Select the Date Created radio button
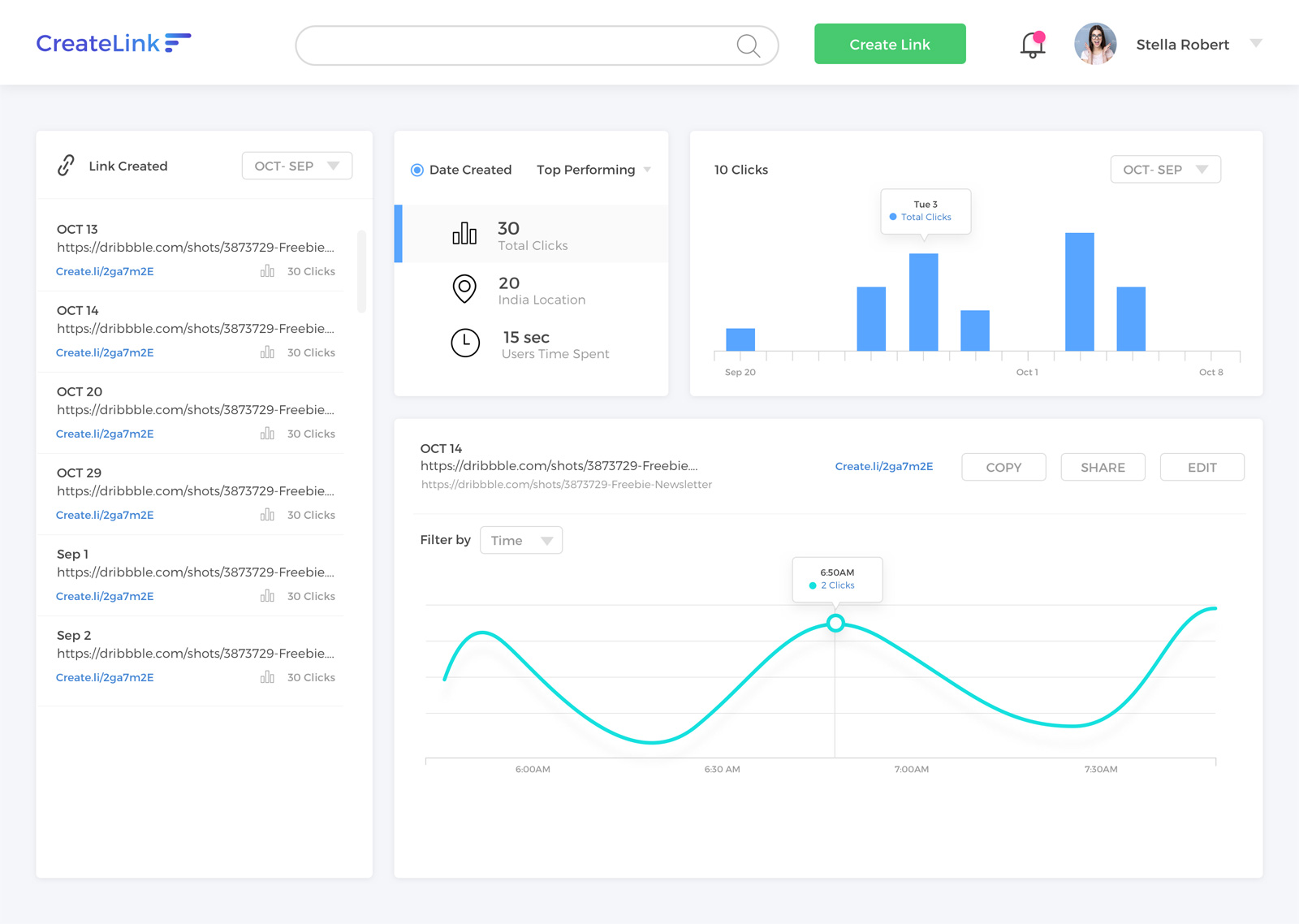Viewport: 1299px width, 924px height. (x=417, y=170)
